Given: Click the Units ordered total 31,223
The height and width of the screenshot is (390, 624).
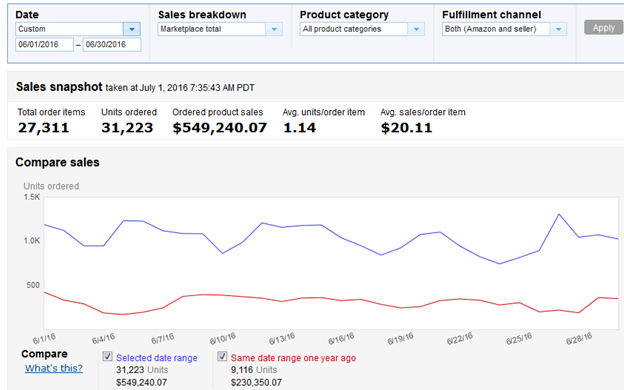Looking at the screenshot, I should click(x=127, y=128).
